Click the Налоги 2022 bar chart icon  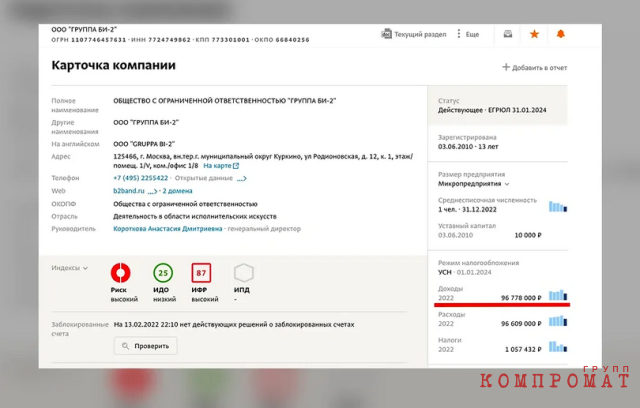[558, 347]
